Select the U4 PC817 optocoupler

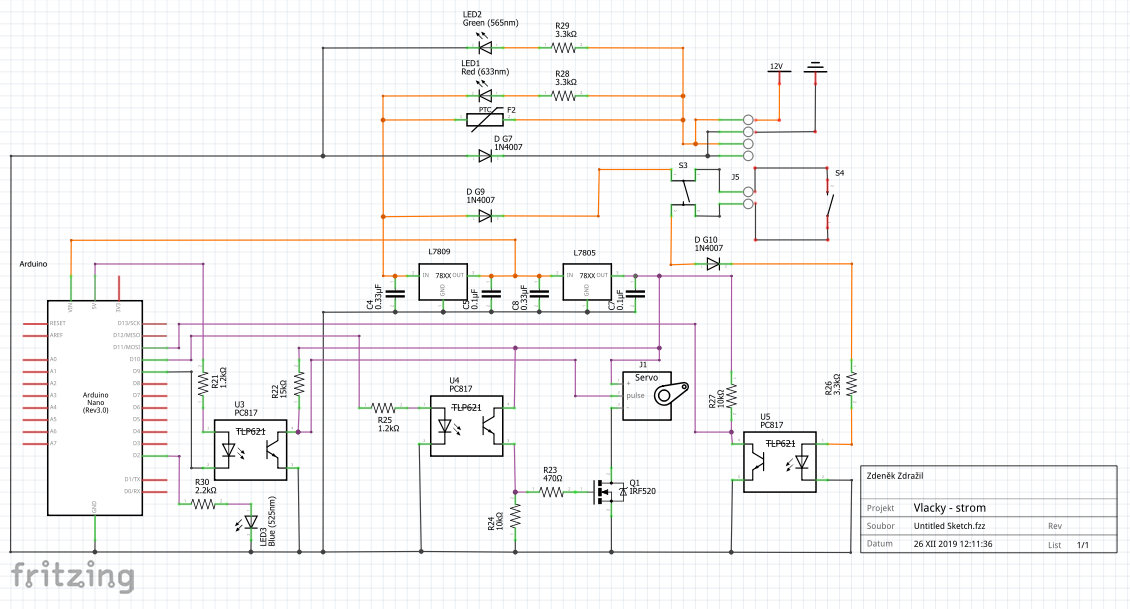[466, 426]
